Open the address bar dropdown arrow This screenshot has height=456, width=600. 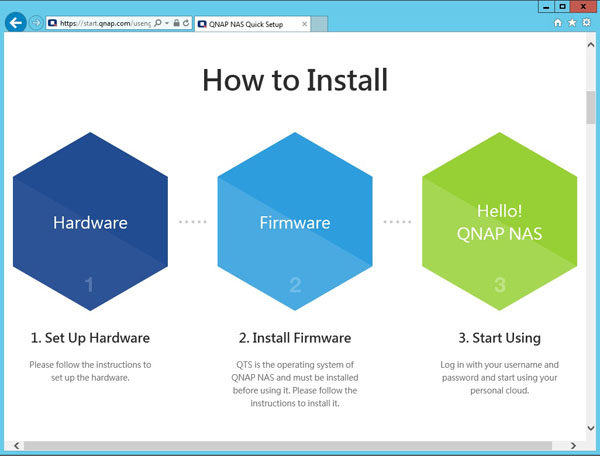pos(167,23)
